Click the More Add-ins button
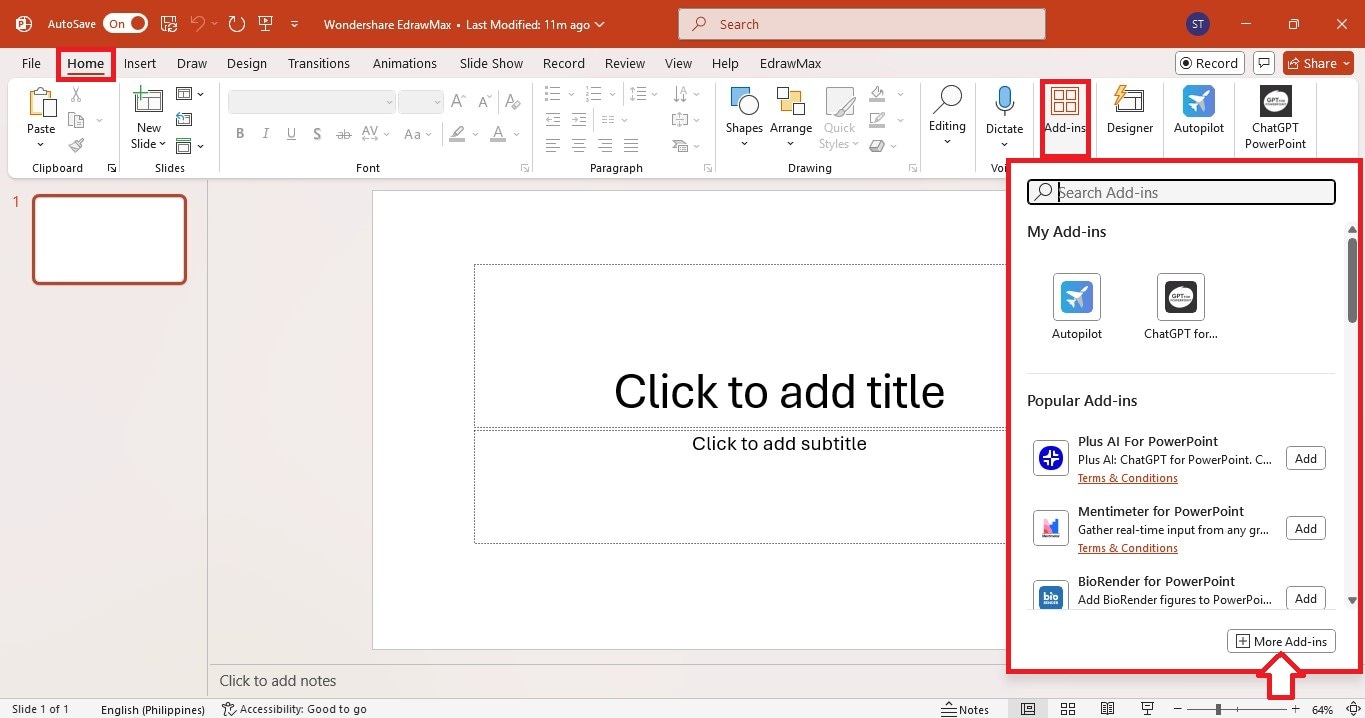Viewport: 1365px width, 718px height. [x=1281, y=641]
